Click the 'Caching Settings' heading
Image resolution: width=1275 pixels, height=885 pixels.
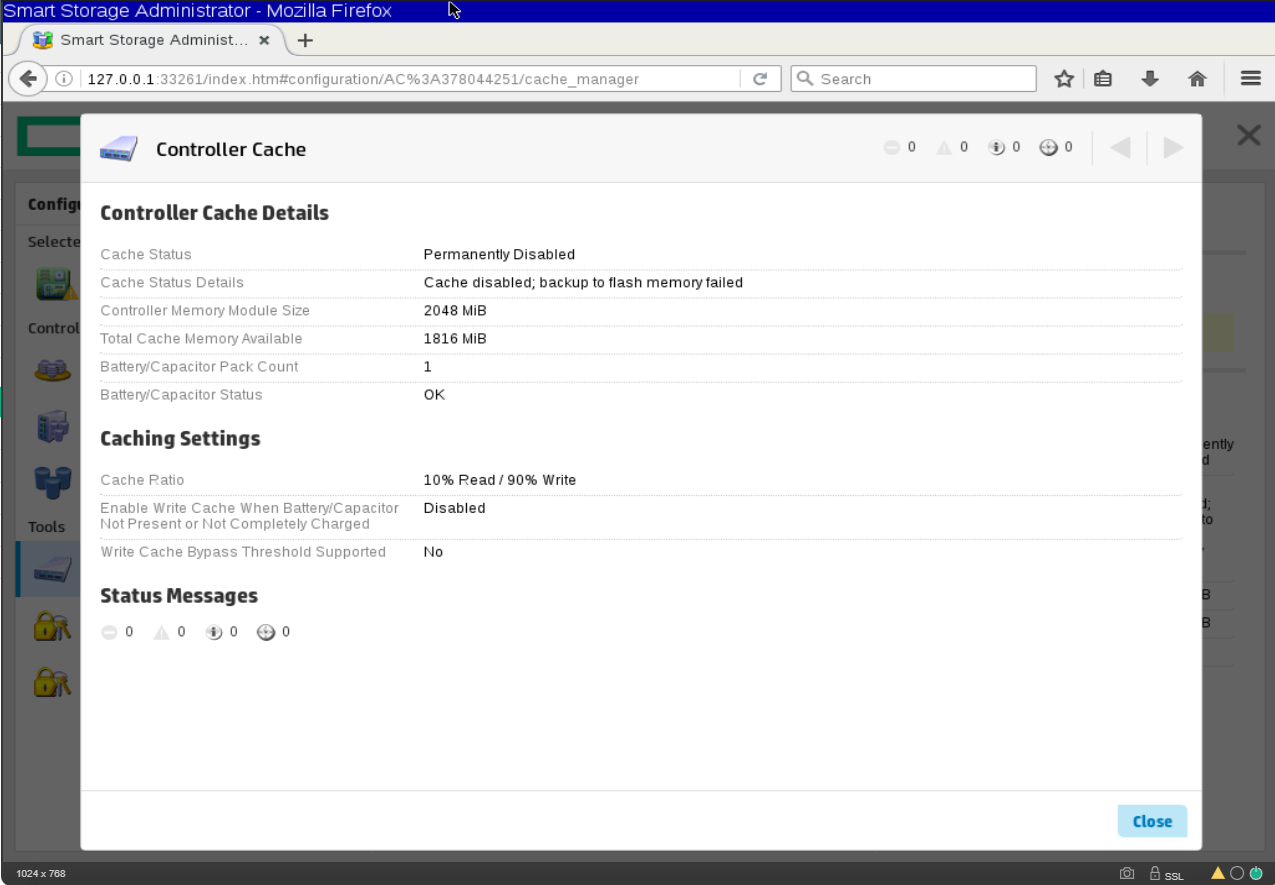click(180, 438)
